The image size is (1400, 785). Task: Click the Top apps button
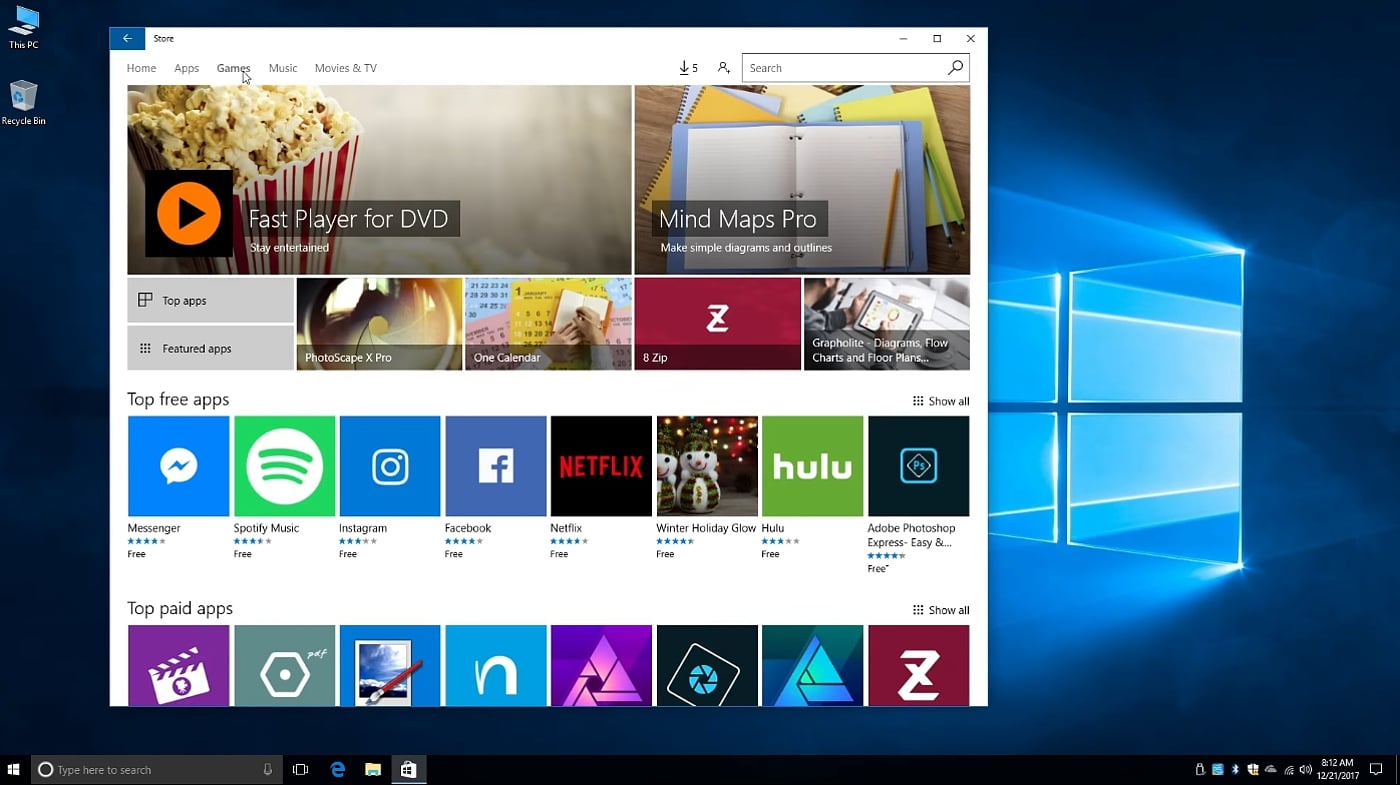click(x=210, y=300)
